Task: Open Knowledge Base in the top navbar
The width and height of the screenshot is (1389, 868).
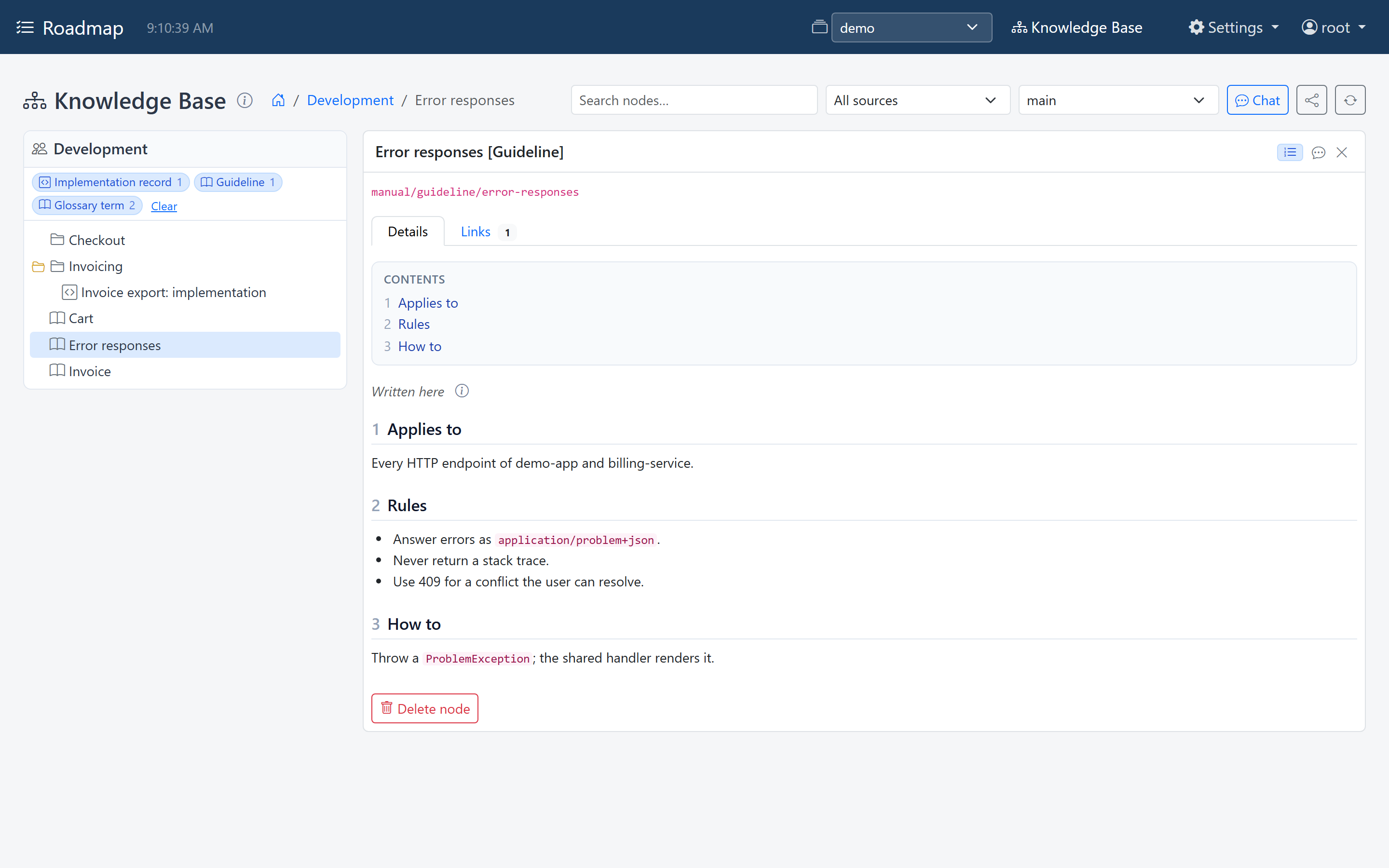Action: 1077,27
